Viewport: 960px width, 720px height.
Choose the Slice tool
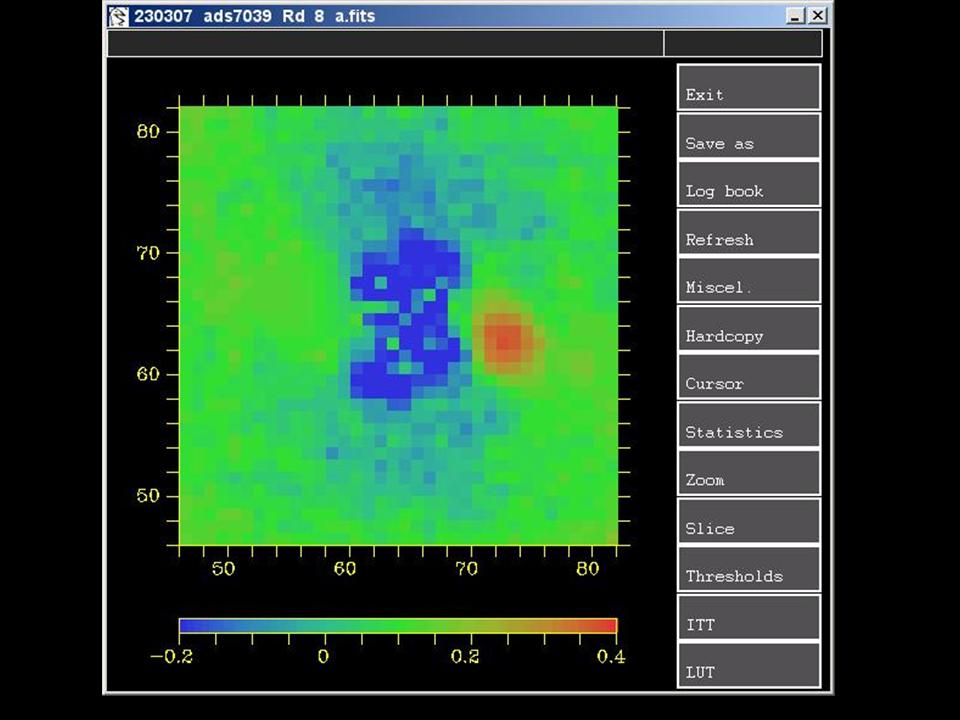click(x=748, y=522)
